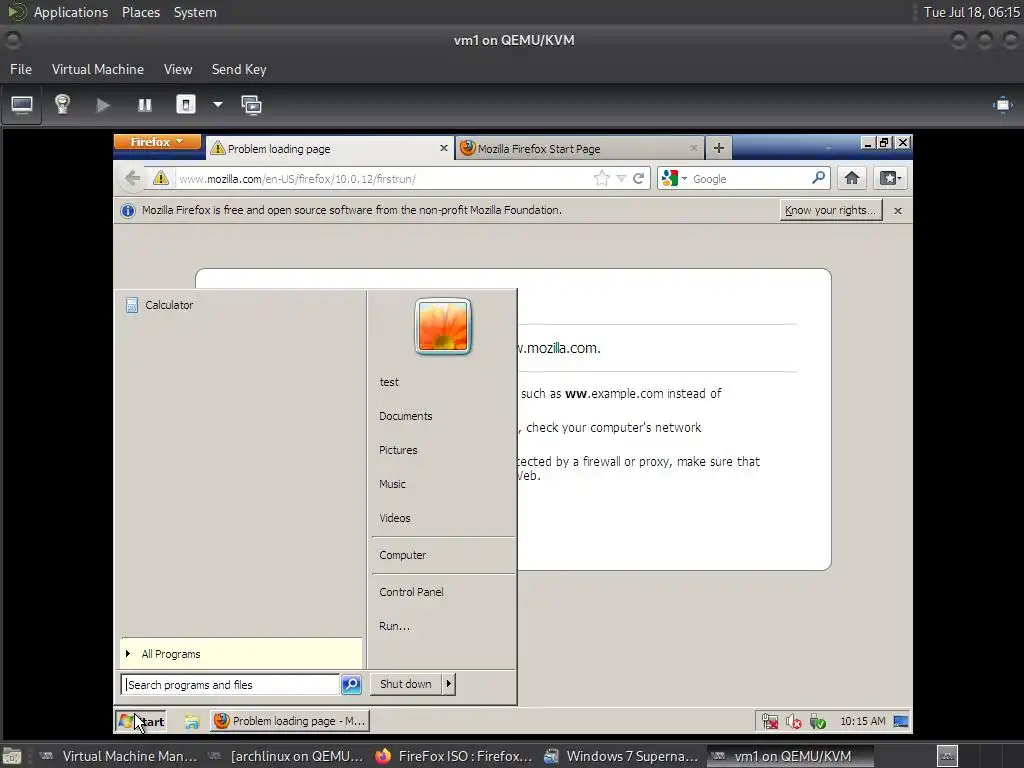The height and width of the screenshot is (768, 1024).
Task: Click the user account picture
Action: click(443, 327)
